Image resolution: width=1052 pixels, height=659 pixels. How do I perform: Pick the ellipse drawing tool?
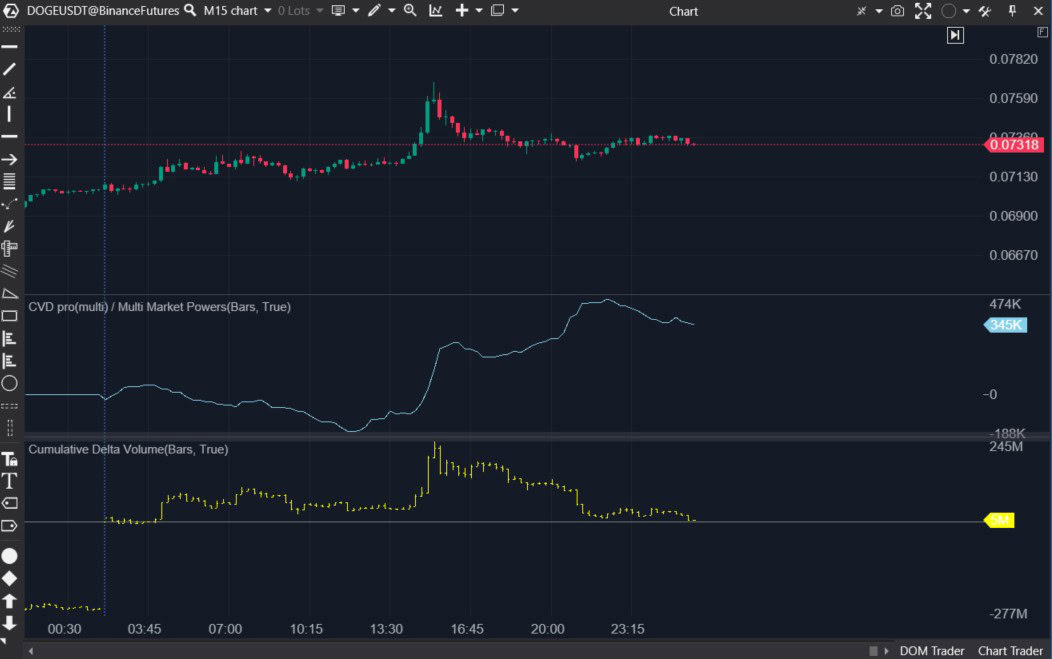coord(10,383)
